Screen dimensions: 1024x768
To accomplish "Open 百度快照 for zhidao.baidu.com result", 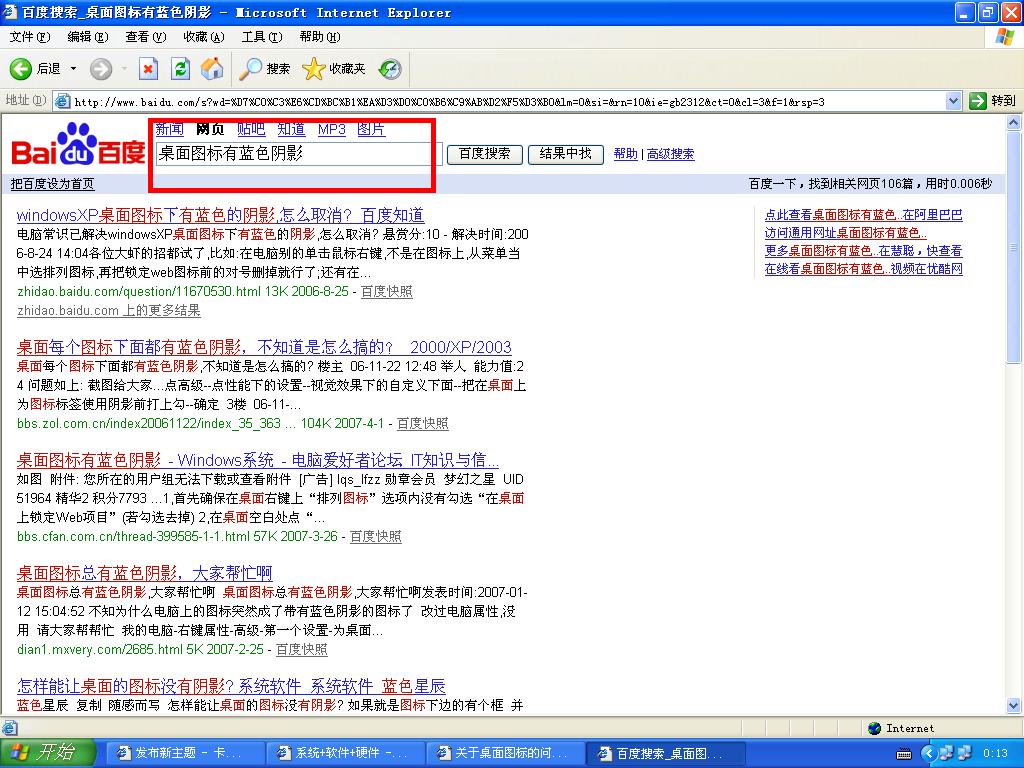I will (x=387, y=291).
